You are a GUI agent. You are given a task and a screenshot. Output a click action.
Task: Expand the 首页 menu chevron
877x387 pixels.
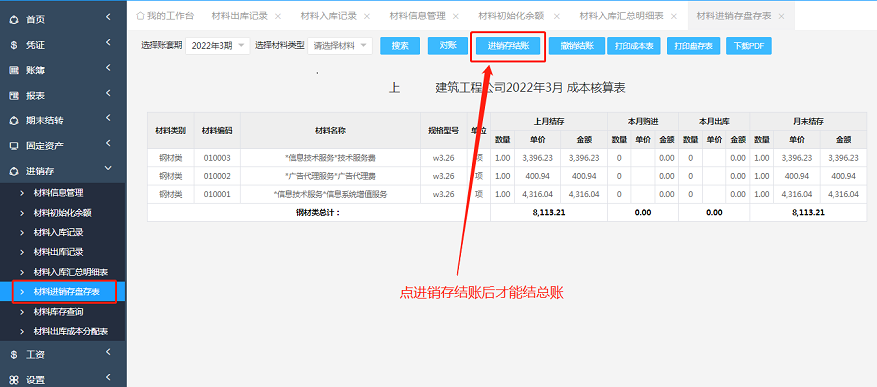[108, 18]
